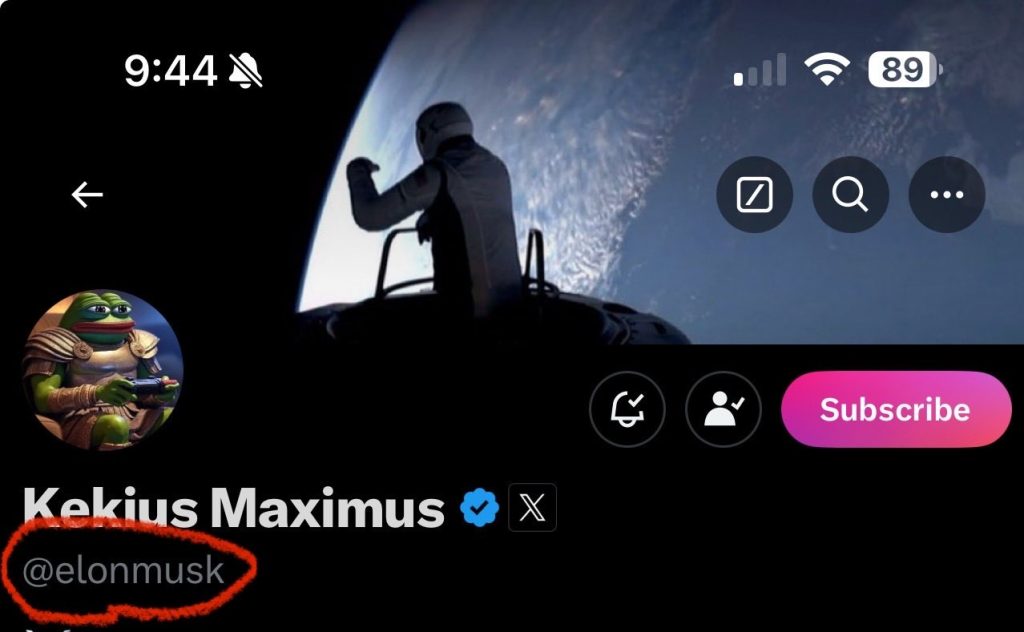Tap the pink Subscribe button
Image resolution: width=1024 pixels, height=632 pixels.
tap(896, 409)
